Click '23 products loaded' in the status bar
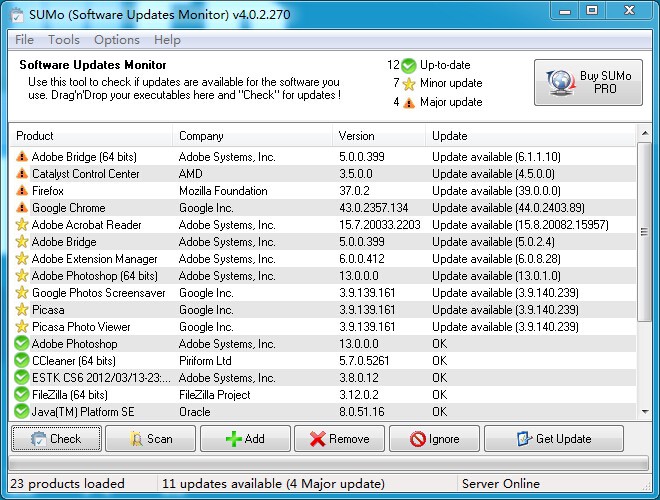Image resolution: width=660 pixels, height=500 pixels. (x=67, y=484)
